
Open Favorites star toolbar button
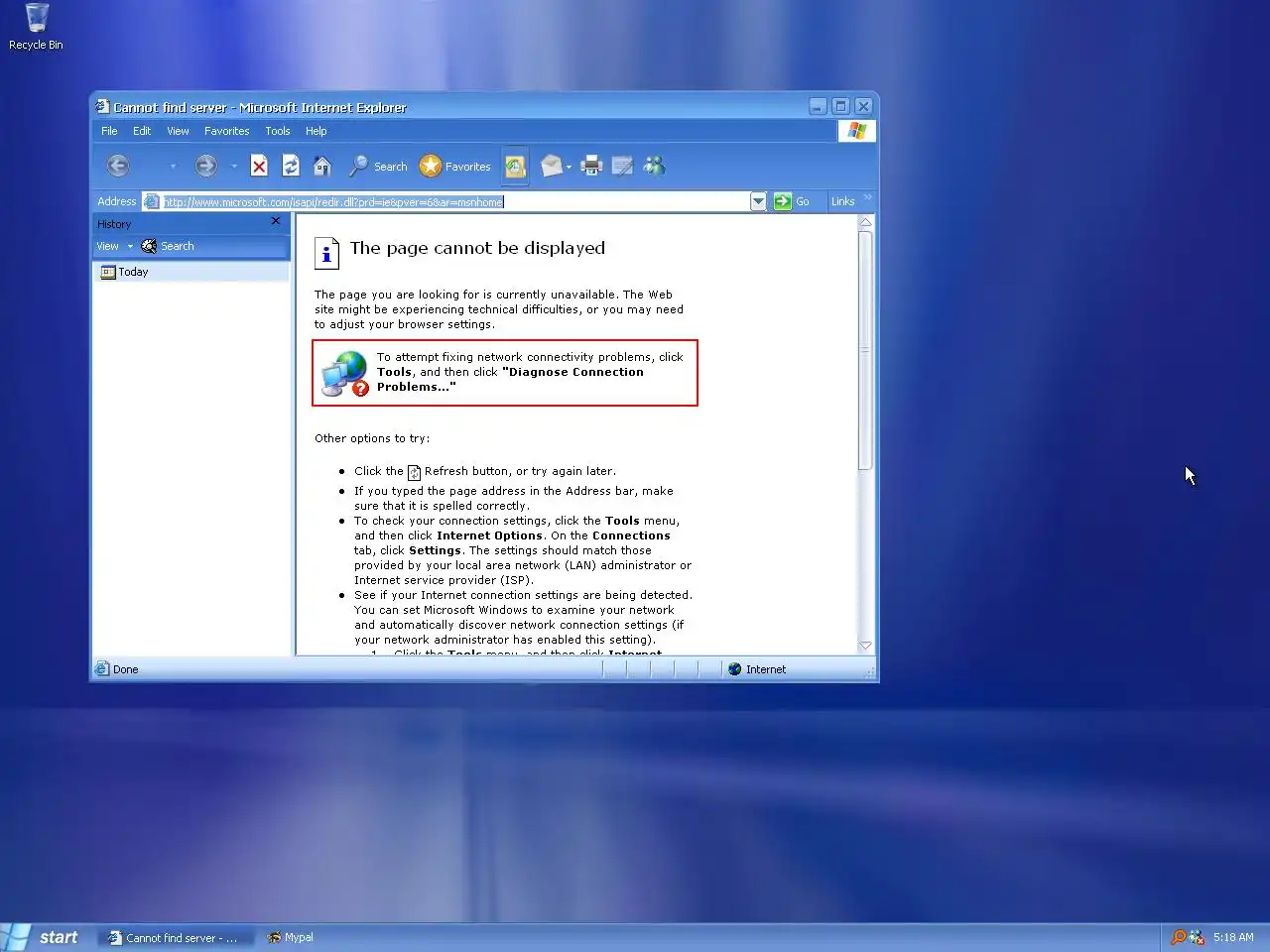click(455, 166)
